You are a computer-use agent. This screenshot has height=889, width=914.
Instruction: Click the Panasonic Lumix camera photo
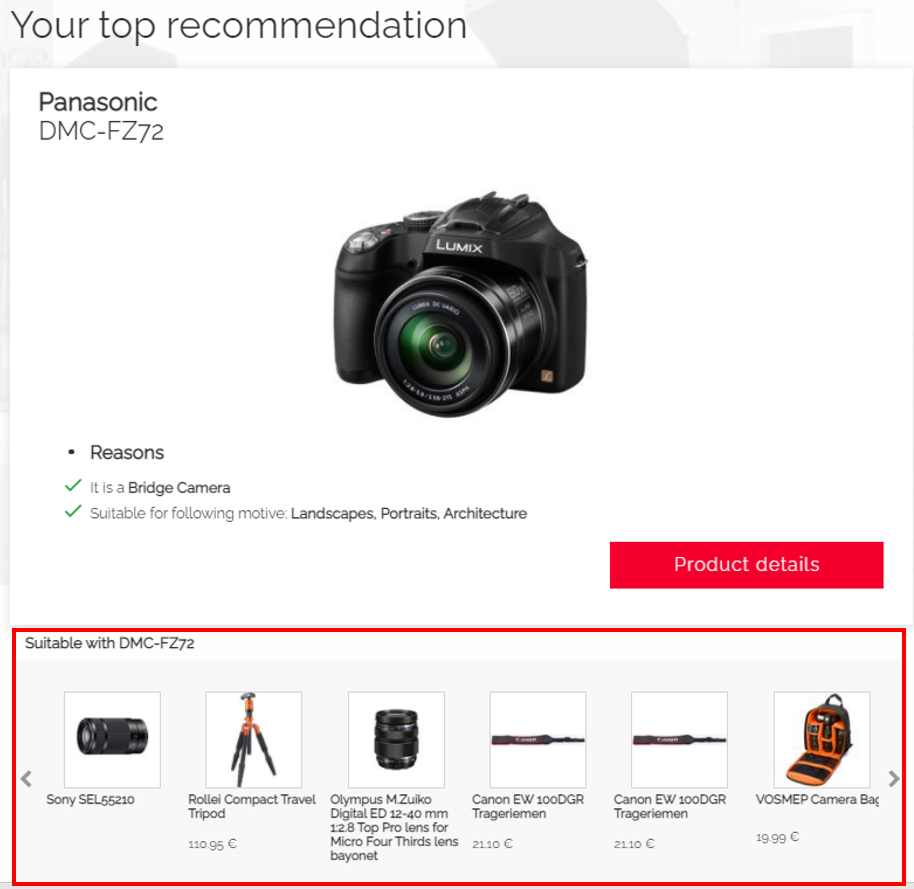click(x=460, y=303)
